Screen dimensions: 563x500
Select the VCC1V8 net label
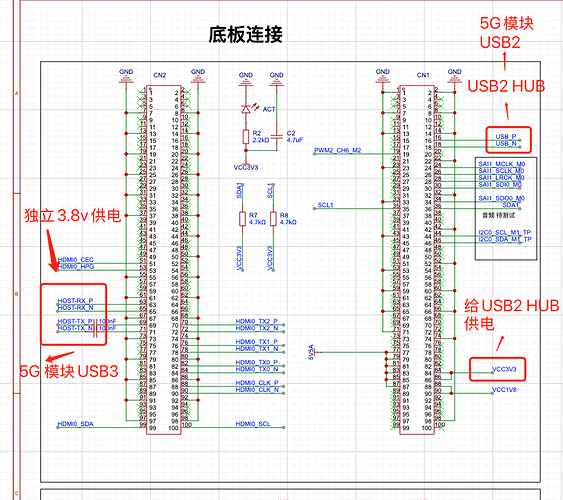tap(504, 389)
